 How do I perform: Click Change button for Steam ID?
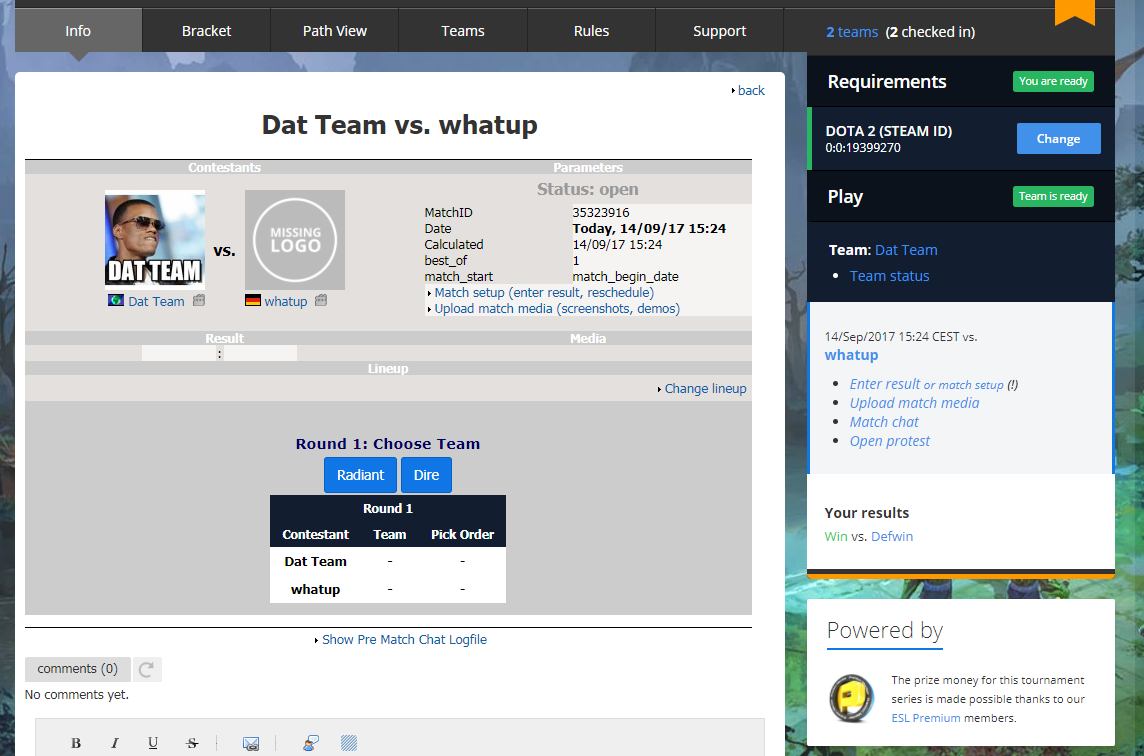tap(1059, 139)
